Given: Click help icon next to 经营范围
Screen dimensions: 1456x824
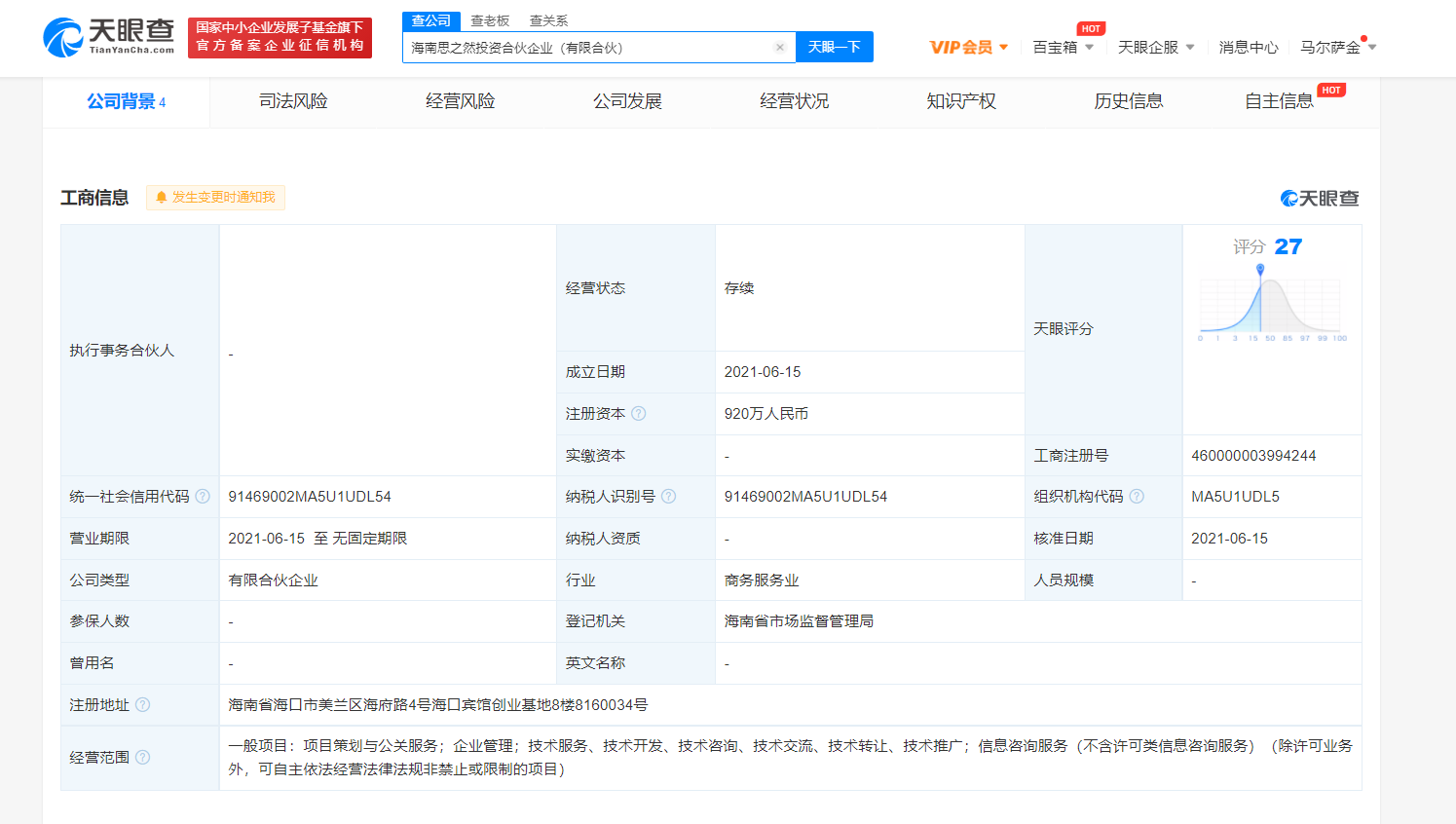Looking at the screenshot, I should click(x=142, y=758).
